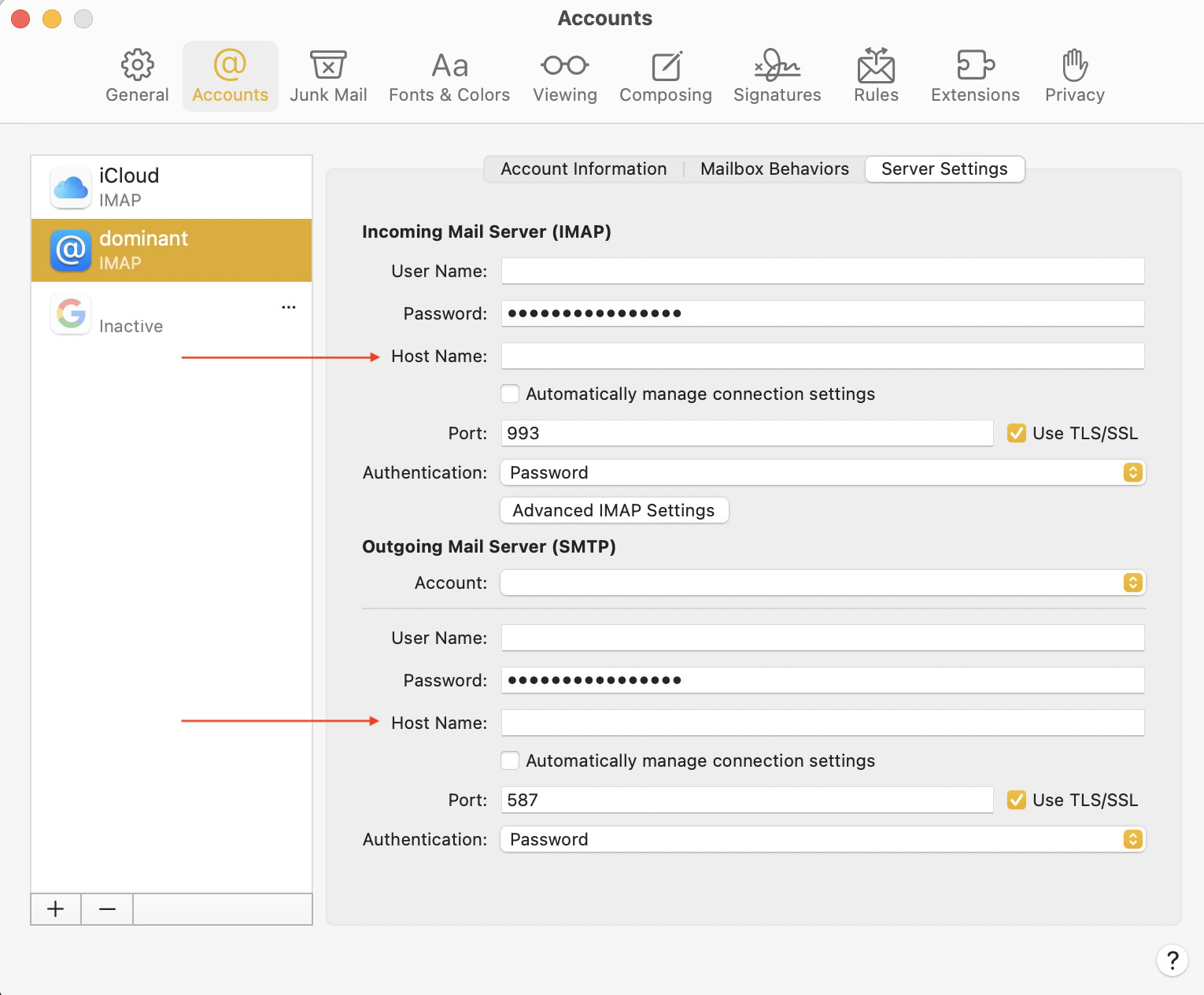Open the outgoing SMTP Account dropdown
The width and height of the screenshot is (1204, 995).
[x=822, y=583]
